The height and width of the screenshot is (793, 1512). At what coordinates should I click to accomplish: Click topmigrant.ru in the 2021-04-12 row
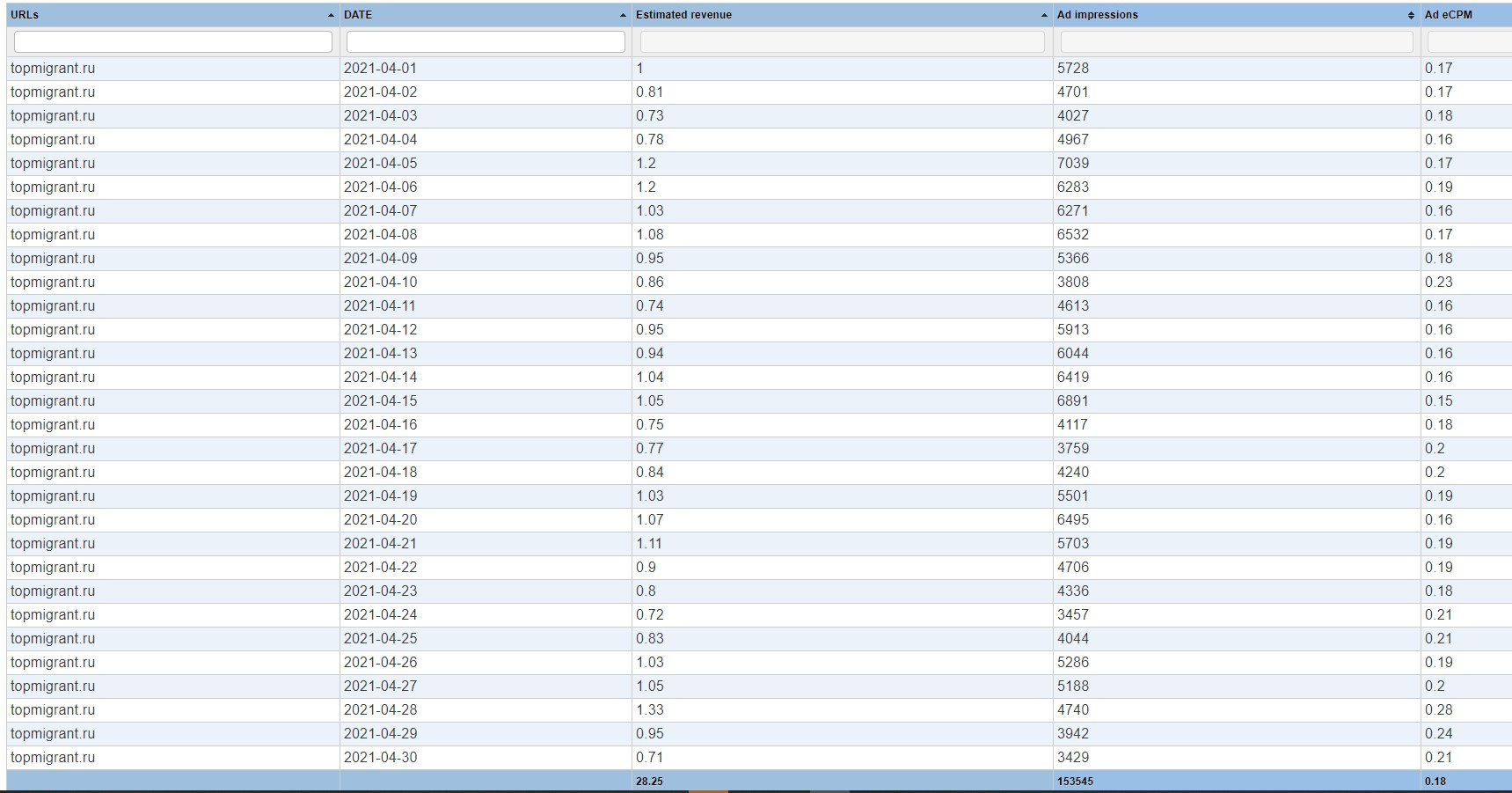(x=53, y=330)
